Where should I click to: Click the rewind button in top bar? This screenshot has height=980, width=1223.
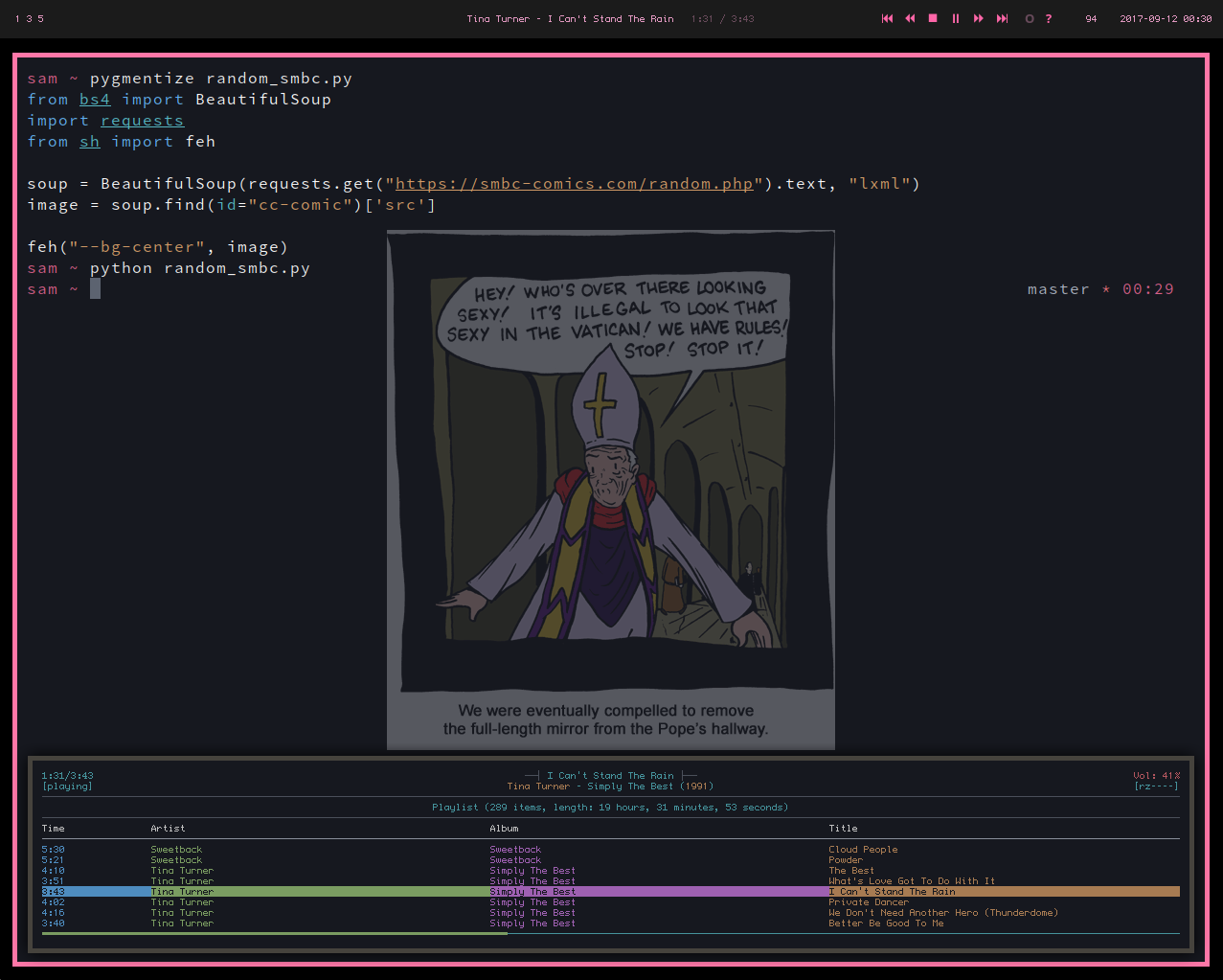pos(910,18)
